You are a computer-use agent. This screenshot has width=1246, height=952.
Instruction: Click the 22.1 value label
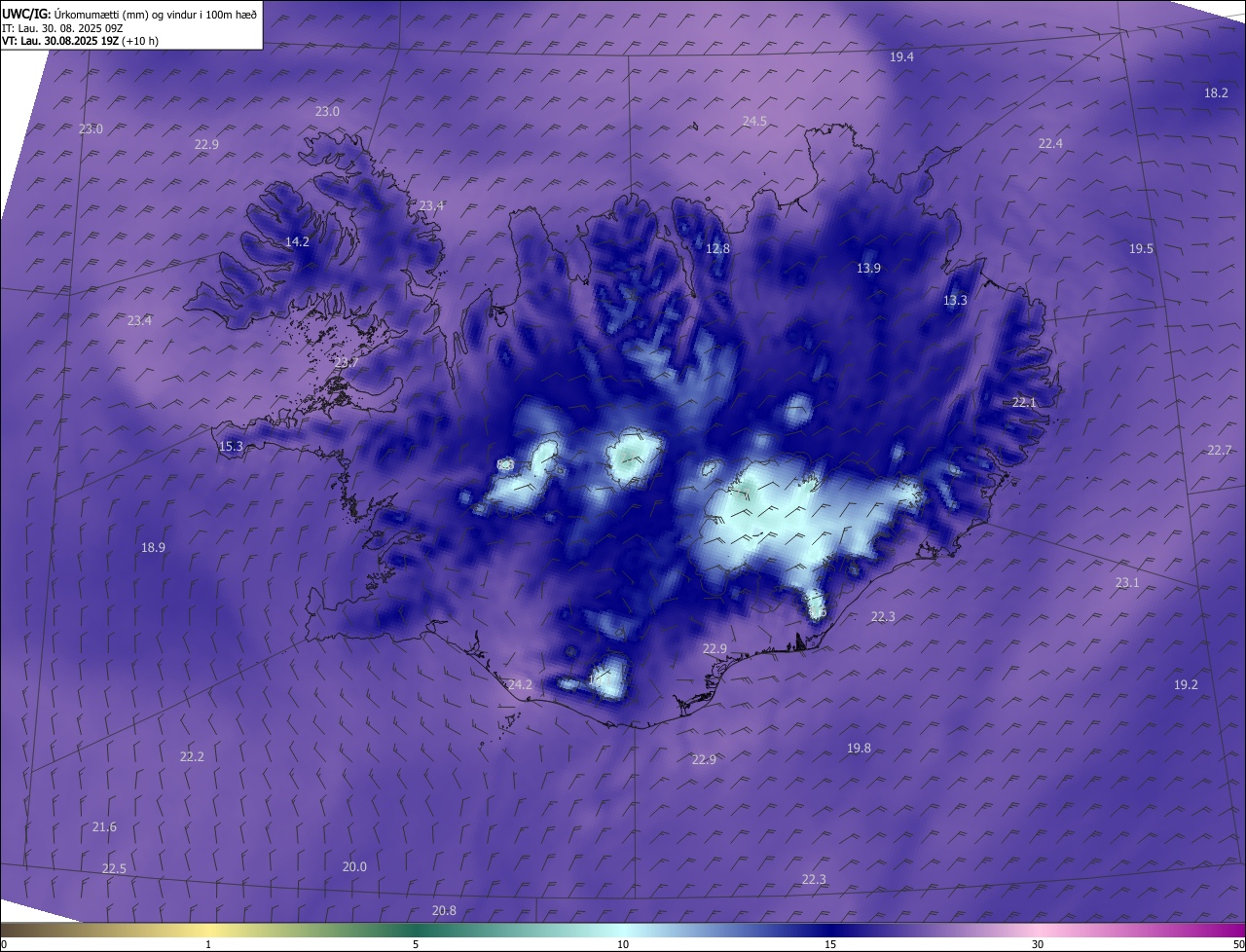tap(1025, 403)
